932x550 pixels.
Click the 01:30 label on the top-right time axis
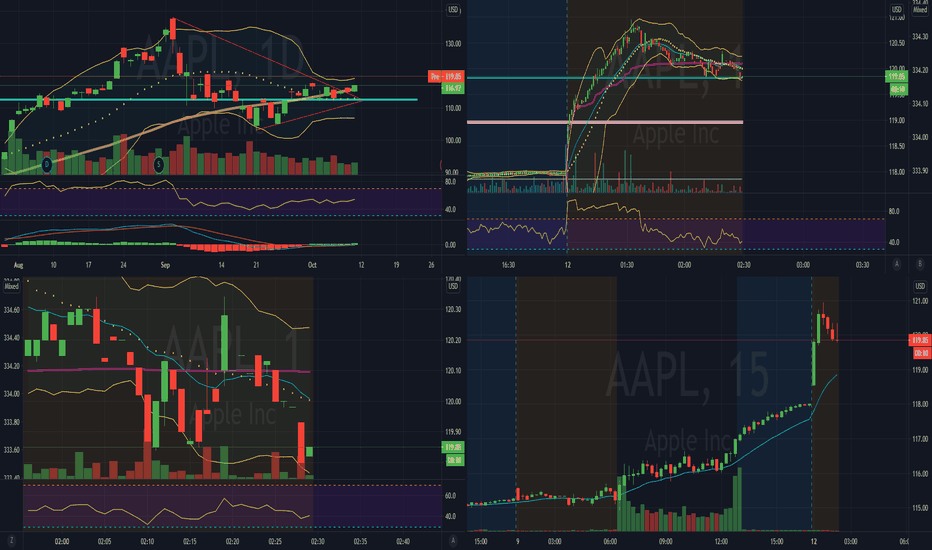tap(626, 265)
